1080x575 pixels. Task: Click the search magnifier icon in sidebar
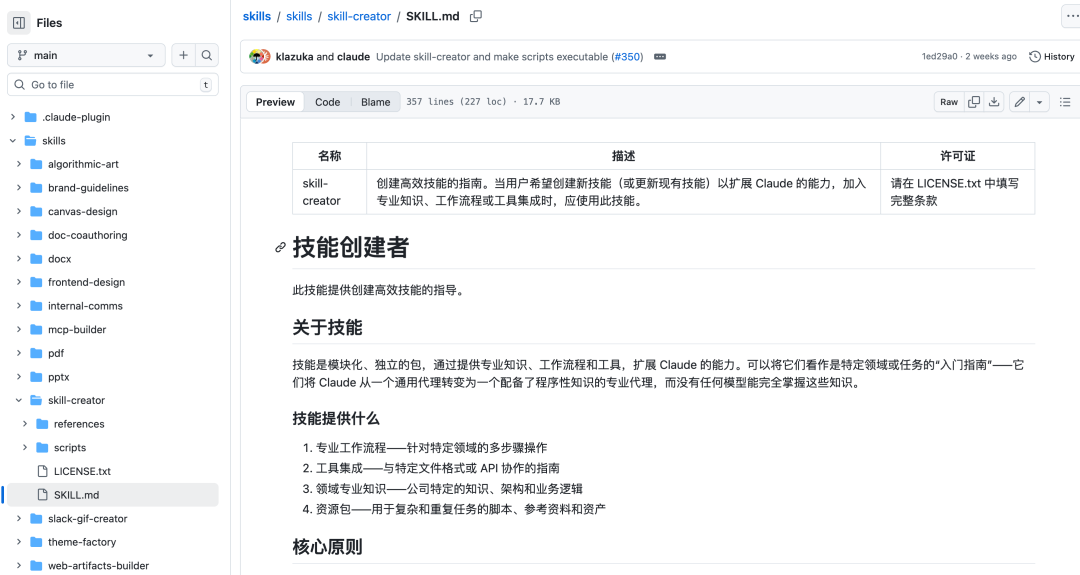pyautogui.click(x=207, y=56)
